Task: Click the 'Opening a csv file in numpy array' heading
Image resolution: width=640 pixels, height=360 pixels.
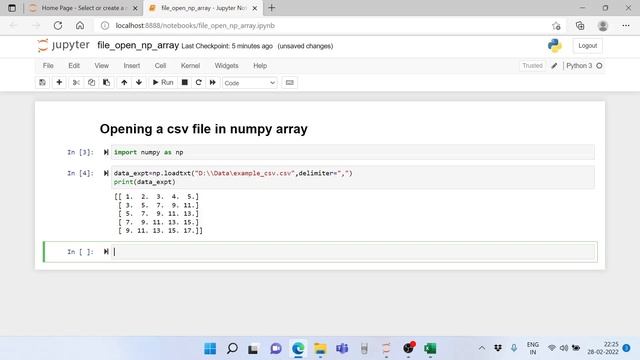Action: [x=204, y=129]
